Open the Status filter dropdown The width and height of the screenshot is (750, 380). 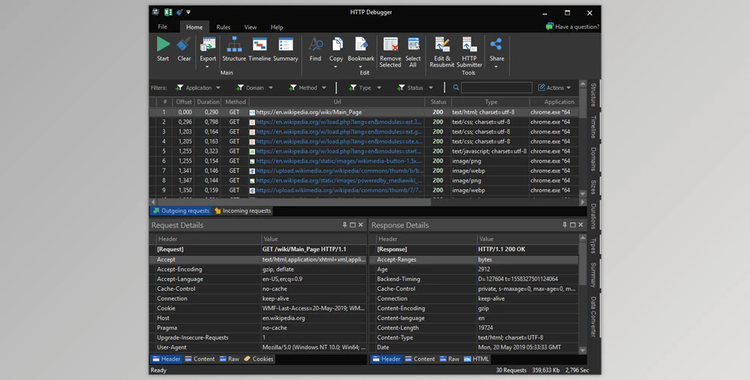pos(415,88)
